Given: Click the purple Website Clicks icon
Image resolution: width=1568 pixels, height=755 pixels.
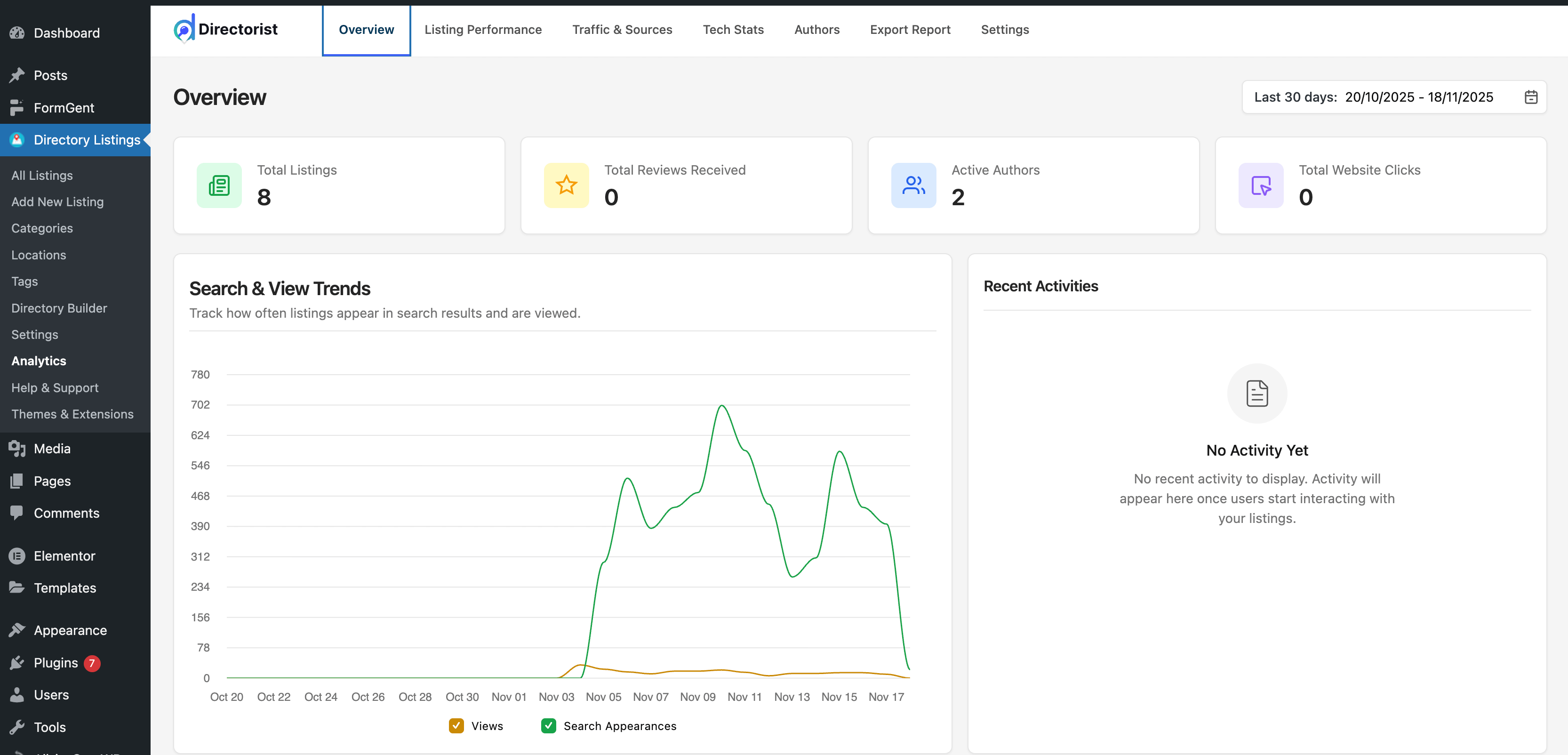Looking at the screenshot, I should 1261,185.
